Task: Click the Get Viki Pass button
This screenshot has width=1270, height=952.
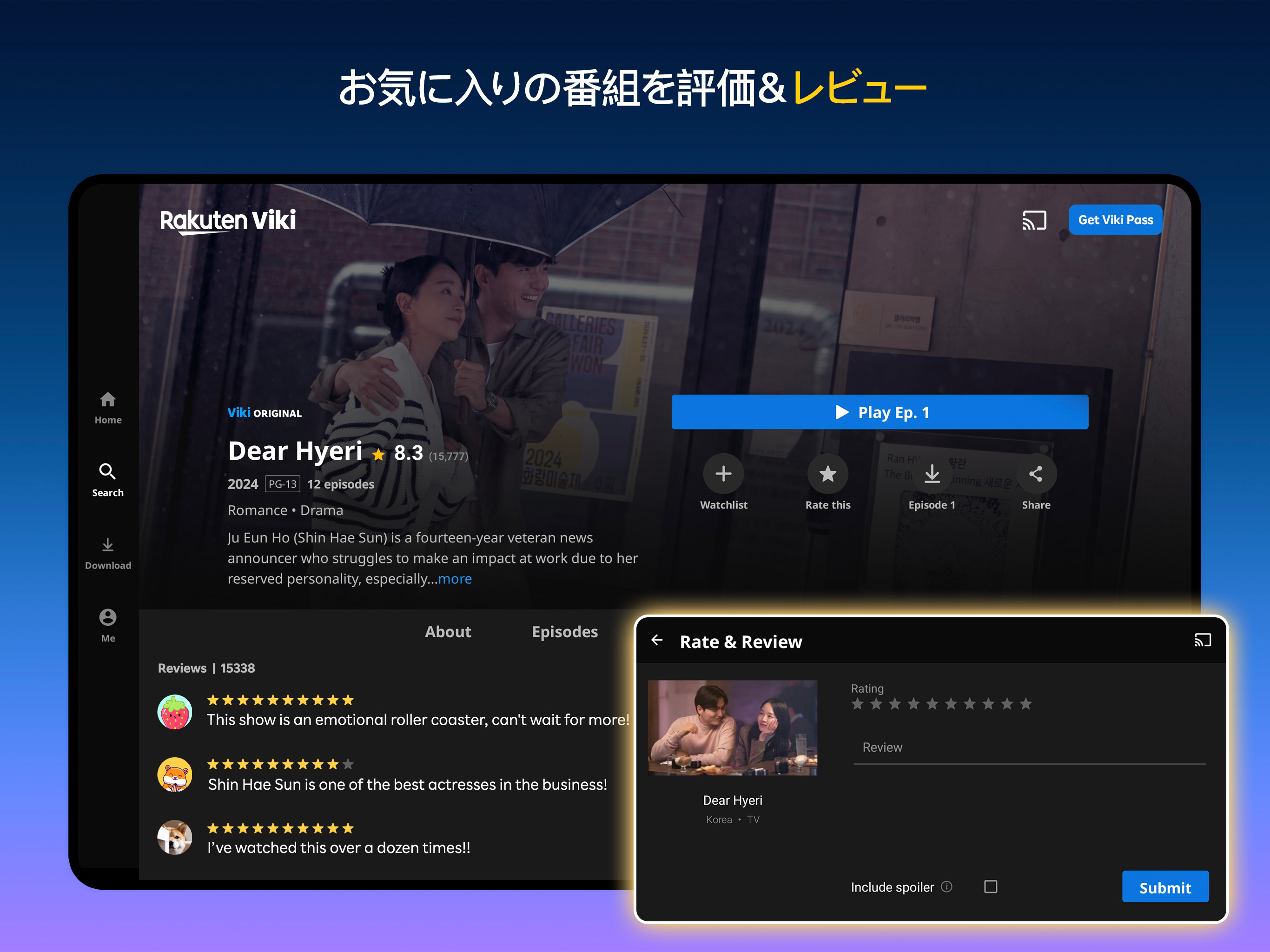Action: click(x=1115, y=220)
